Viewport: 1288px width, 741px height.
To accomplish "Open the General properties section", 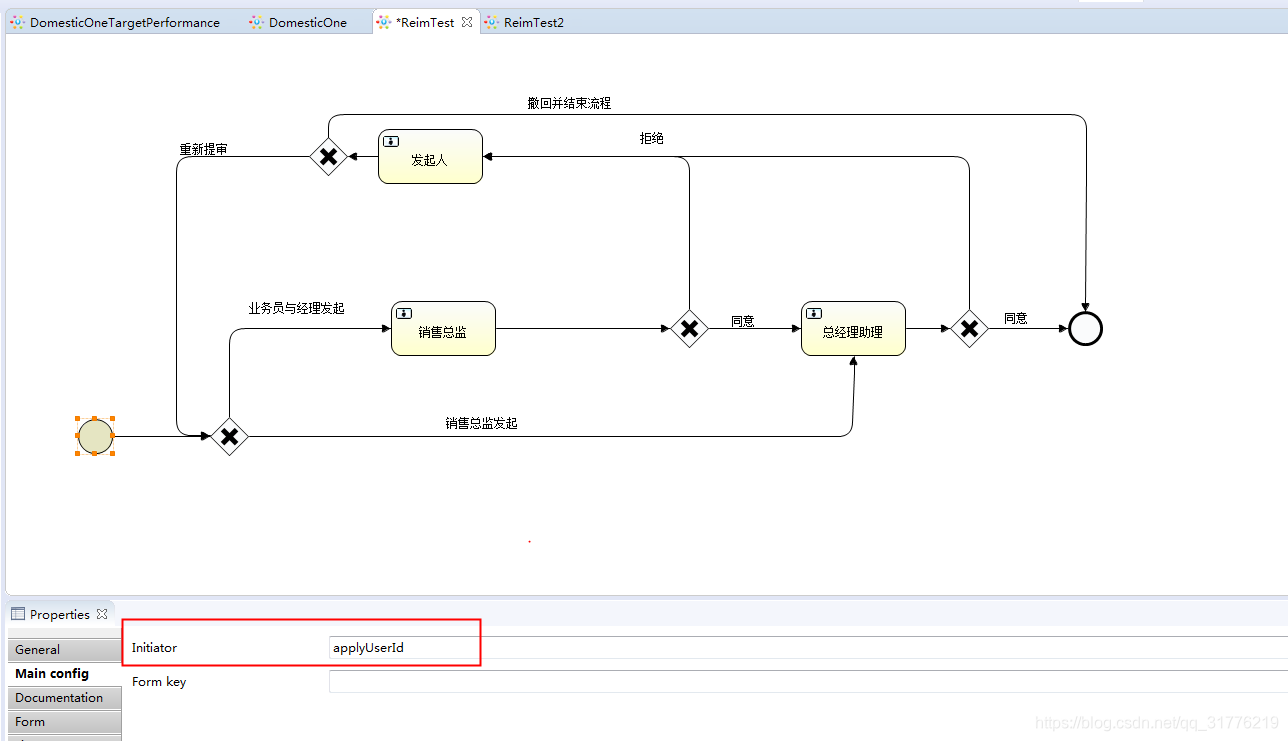I will (x=65, y=649).
